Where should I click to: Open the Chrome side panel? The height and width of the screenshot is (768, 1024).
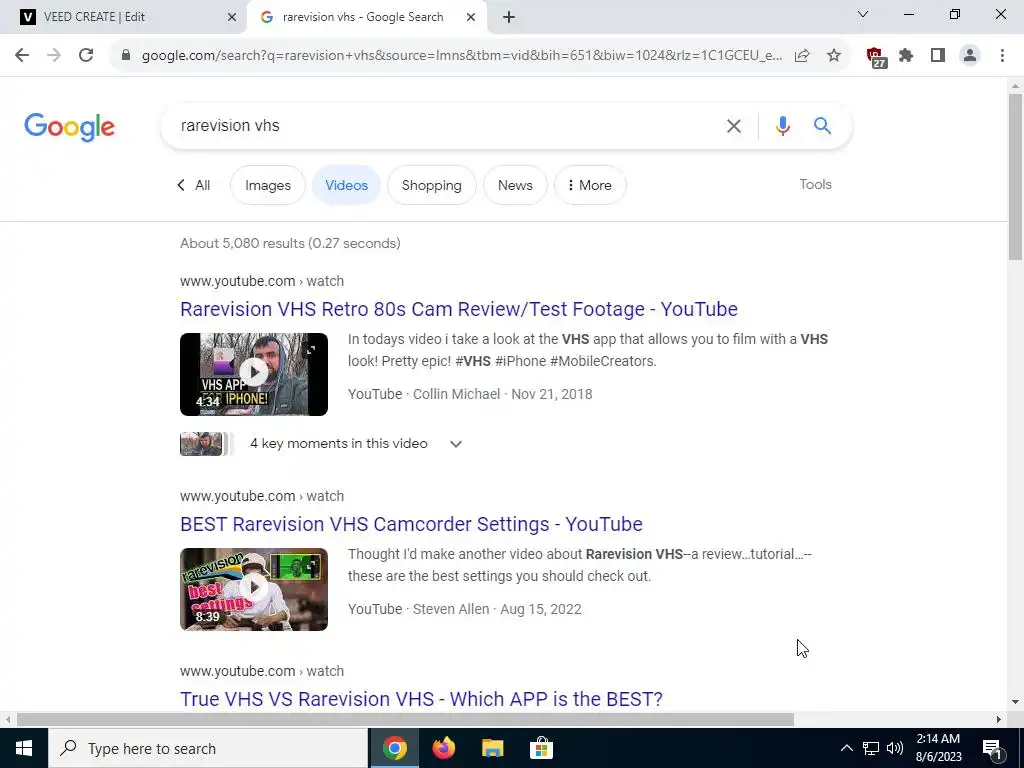(x=938, y=56)
